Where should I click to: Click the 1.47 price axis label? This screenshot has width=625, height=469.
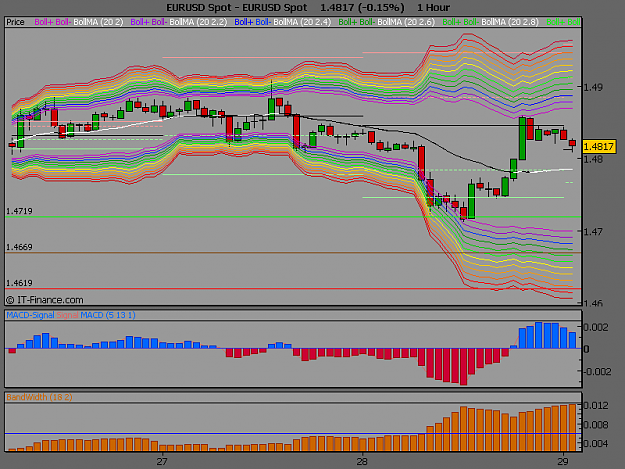tap(593, 232)
